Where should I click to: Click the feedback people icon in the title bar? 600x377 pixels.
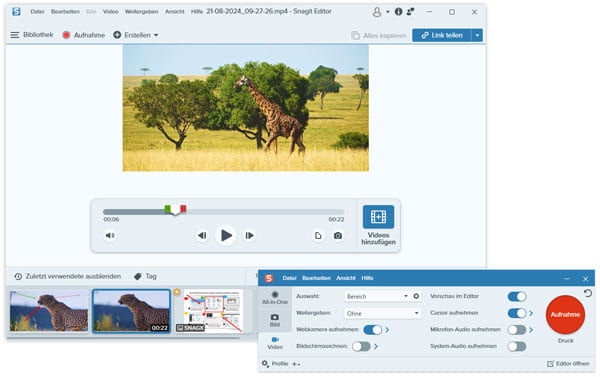410,11
